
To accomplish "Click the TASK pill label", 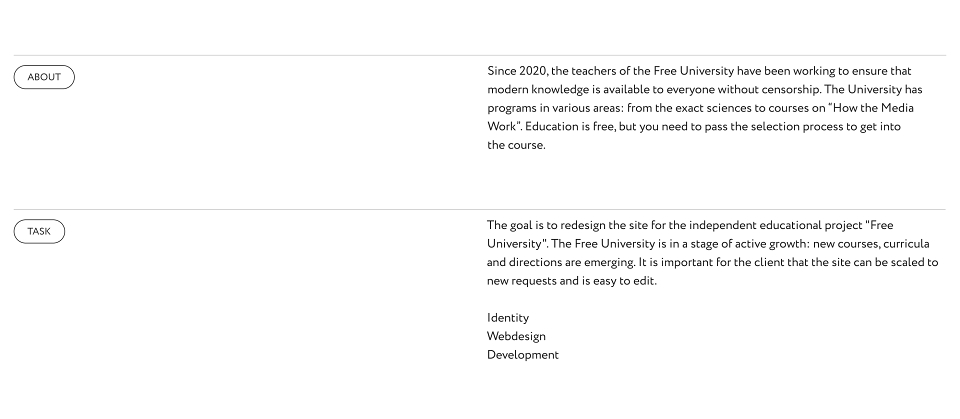I will pyautogui.click(x=39, y=232).
